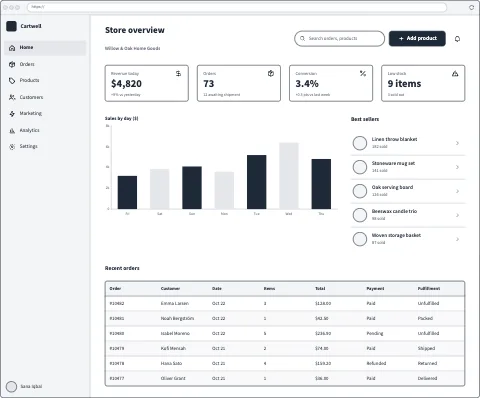
Task: Click the Marketing lightning icon in sidebar
Action: 12,114
